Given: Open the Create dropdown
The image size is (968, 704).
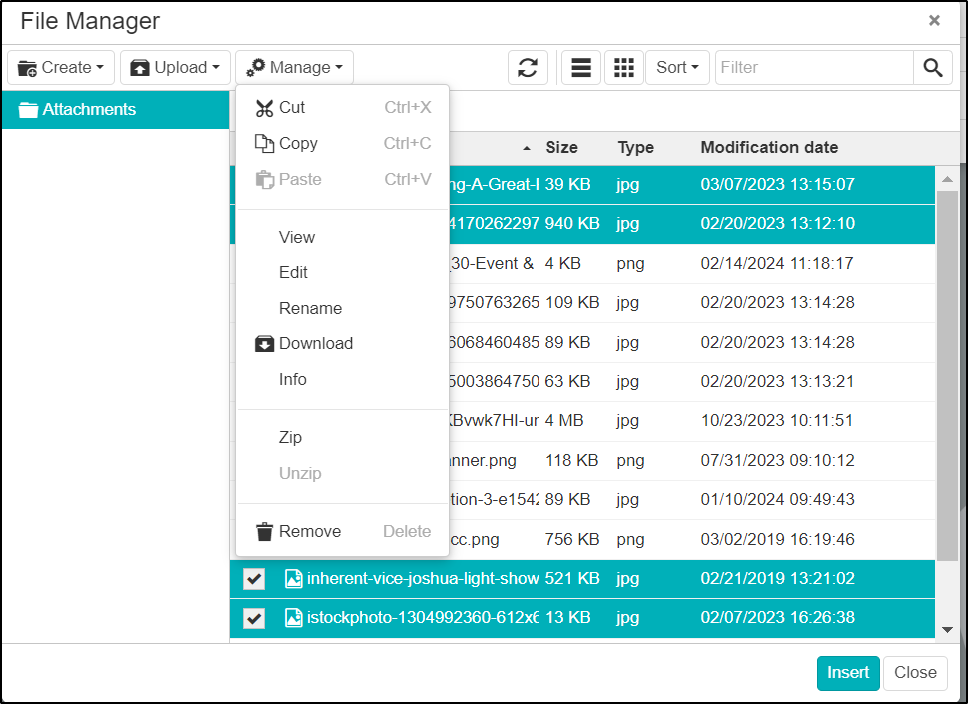Looking at the screenshot, I should tap(61, 67).
